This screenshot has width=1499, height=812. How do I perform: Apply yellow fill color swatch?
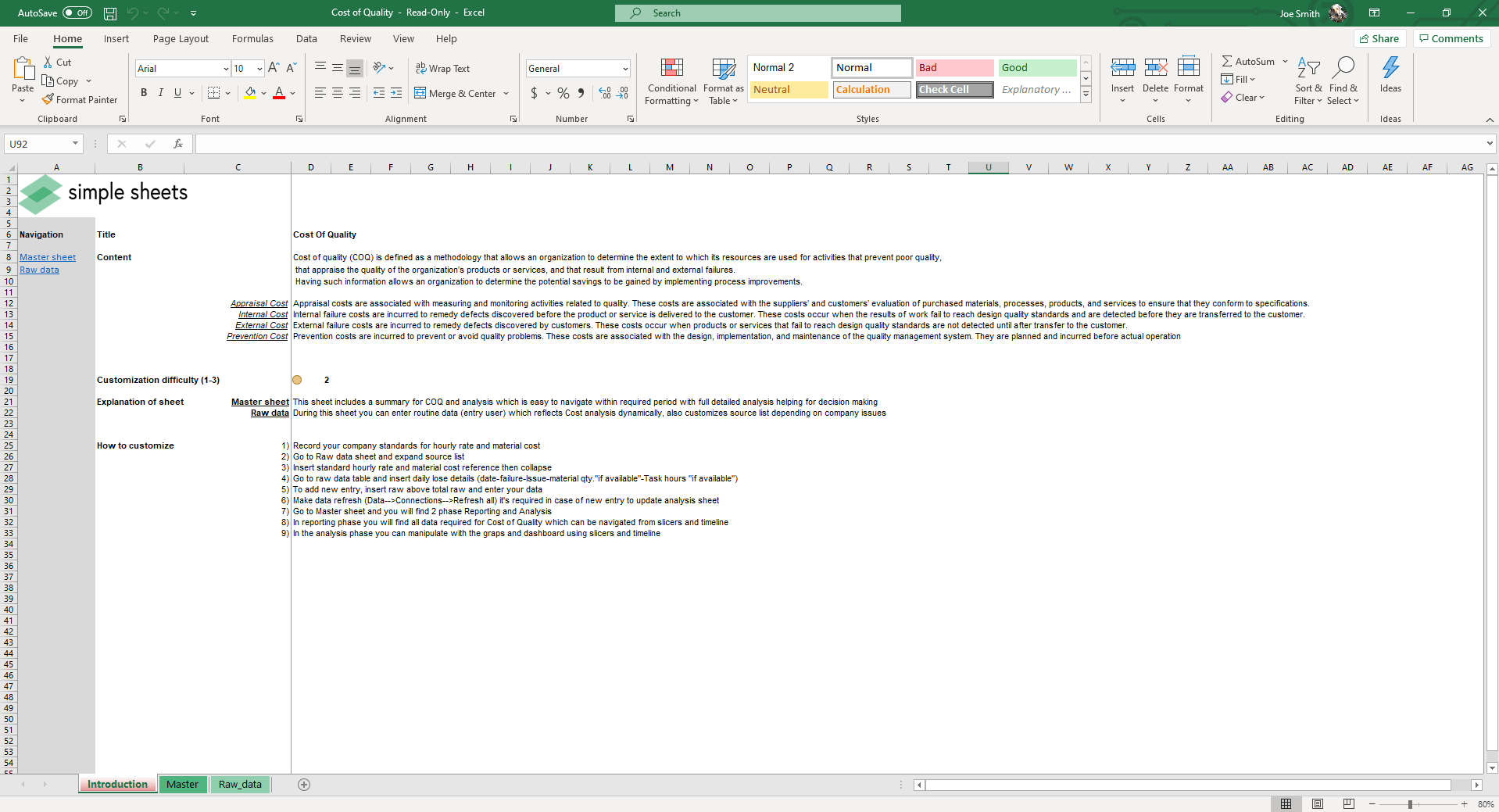tap(250, 93)
